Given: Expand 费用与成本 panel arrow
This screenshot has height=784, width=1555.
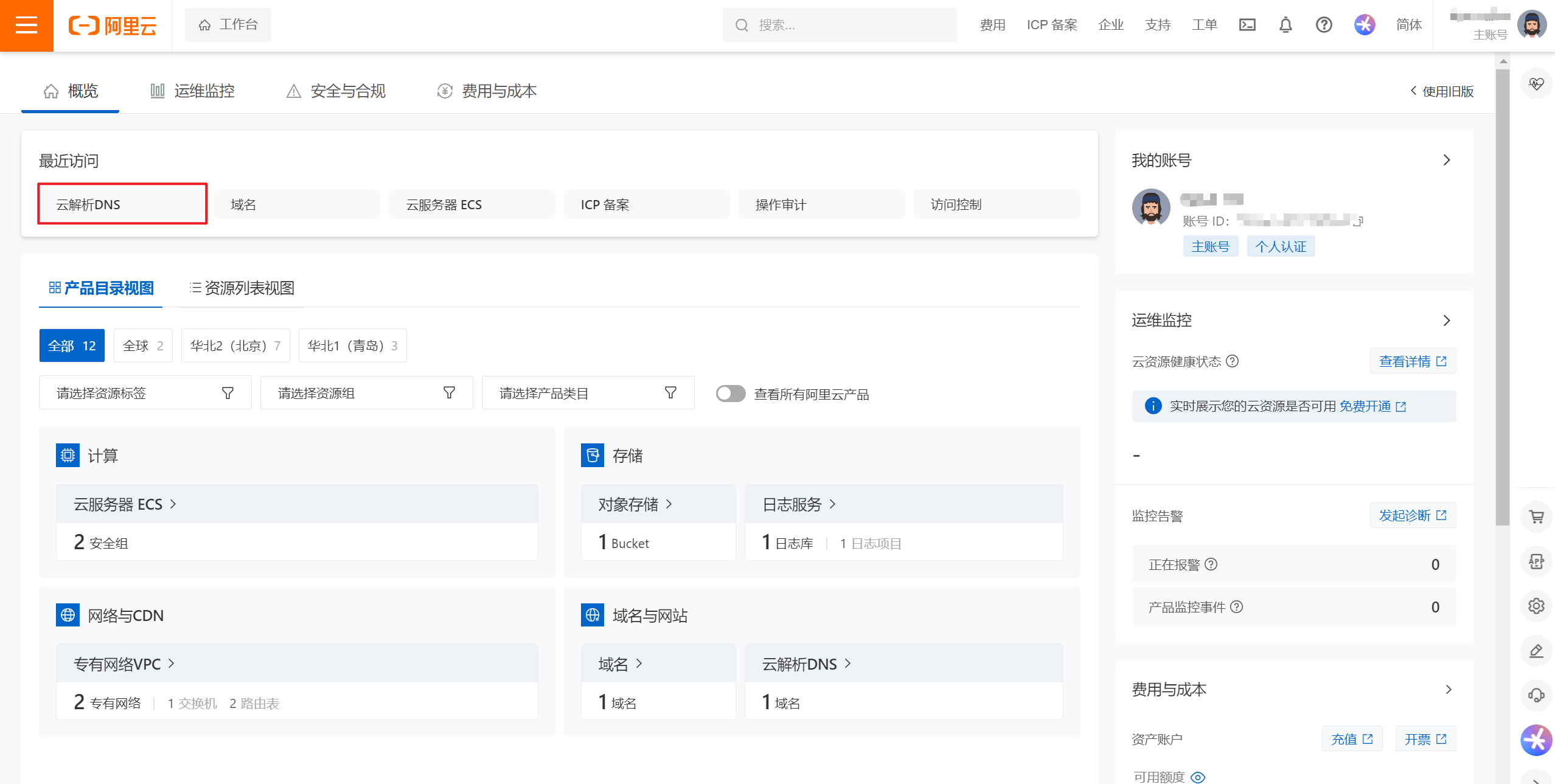Looking at the screenshot, I should 1449,689.
